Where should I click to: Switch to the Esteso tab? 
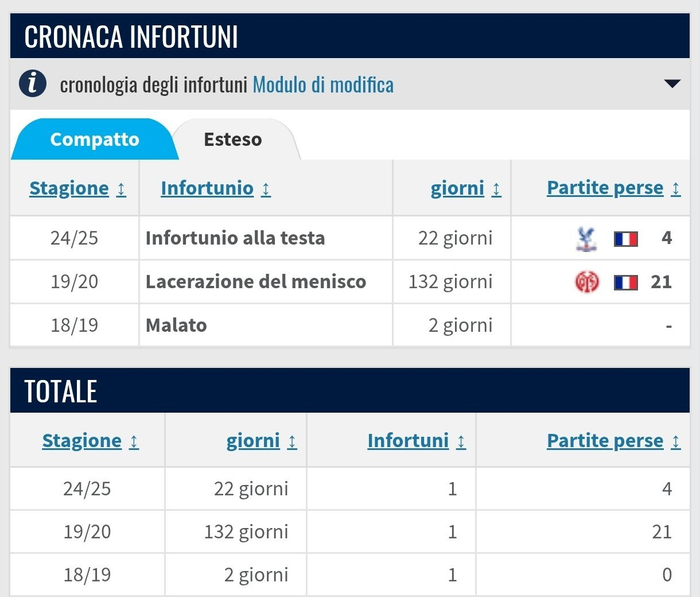(233, 139)
